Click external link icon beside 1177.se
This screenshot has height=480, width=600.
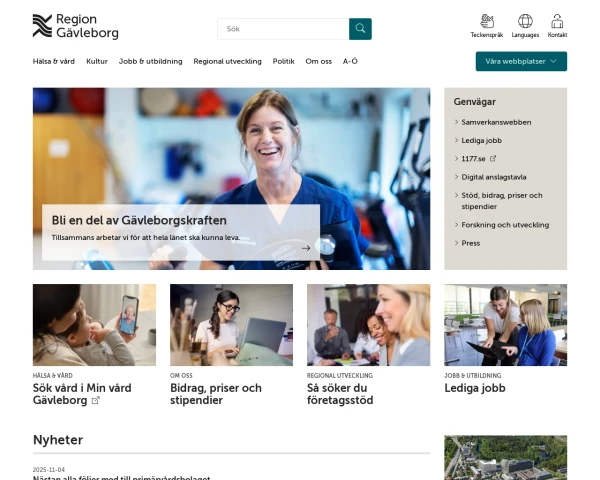[x=493, y=159]
